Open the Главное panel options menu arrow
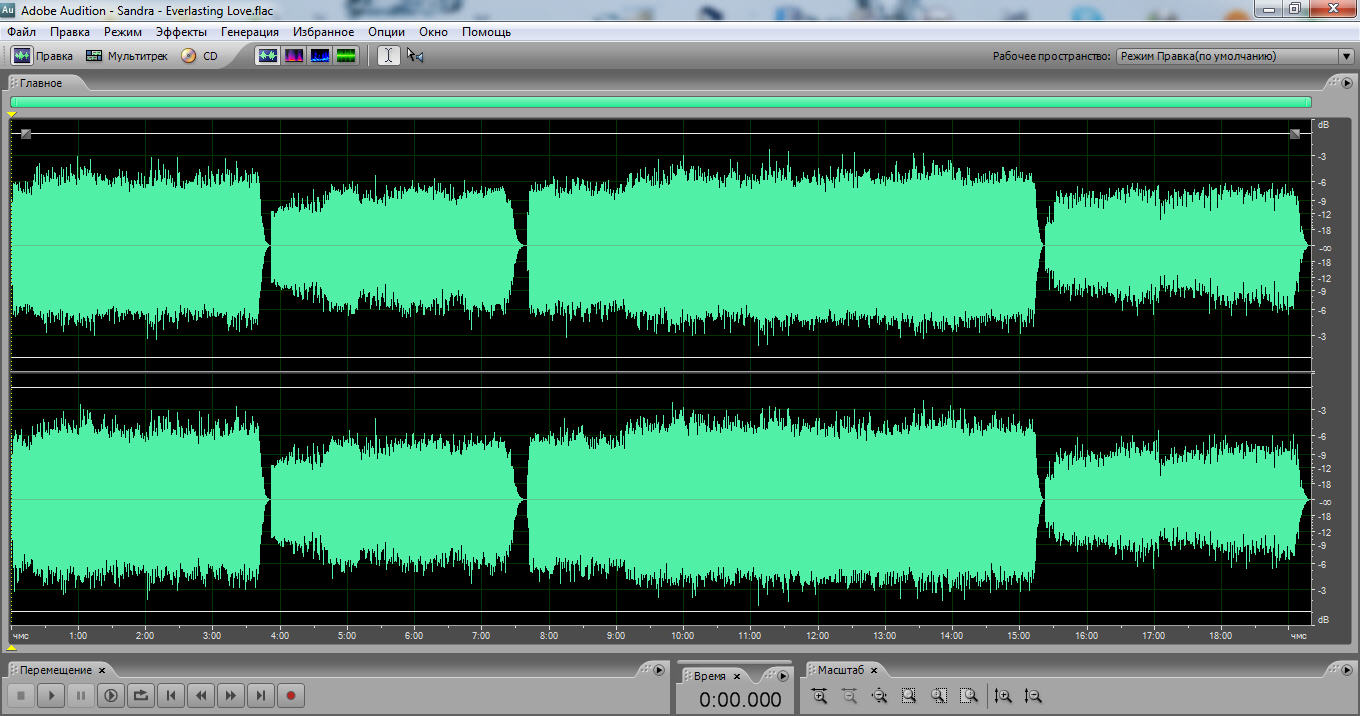This screenshot has width=1360, height=716. point(1346,83)
